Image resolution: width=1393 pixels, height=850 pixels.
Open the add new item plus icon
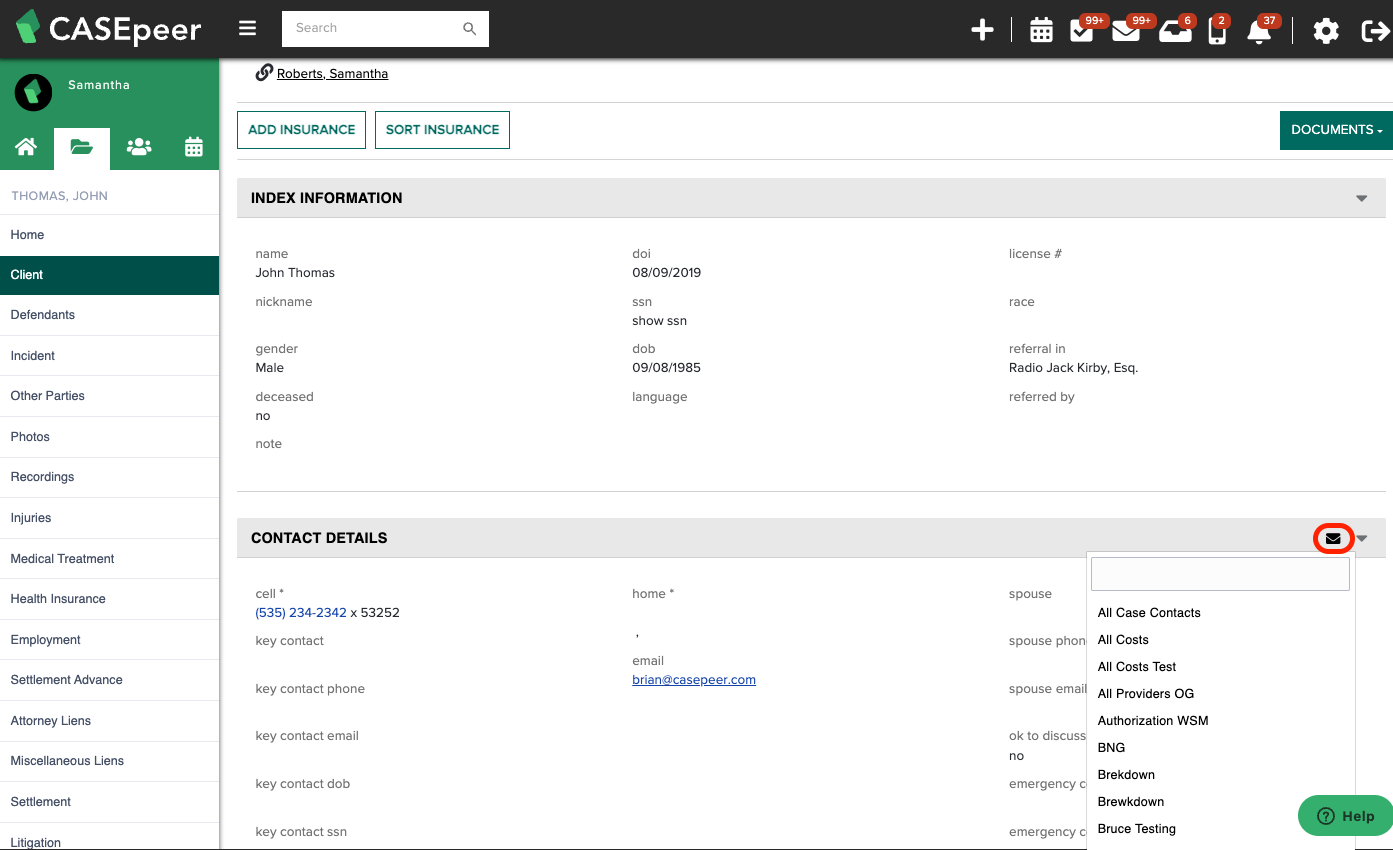982,29
